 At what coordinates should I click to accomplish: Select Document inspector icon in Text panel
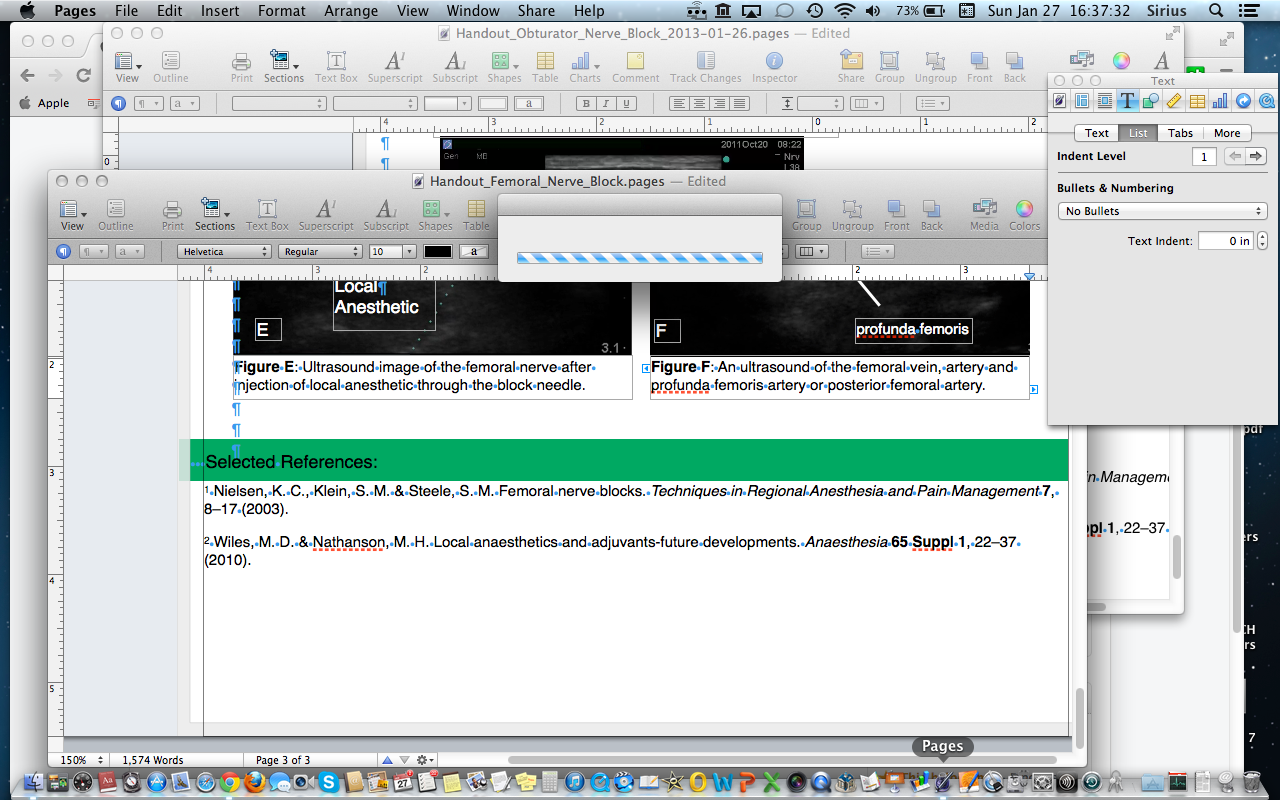[x=1060, y=100]
